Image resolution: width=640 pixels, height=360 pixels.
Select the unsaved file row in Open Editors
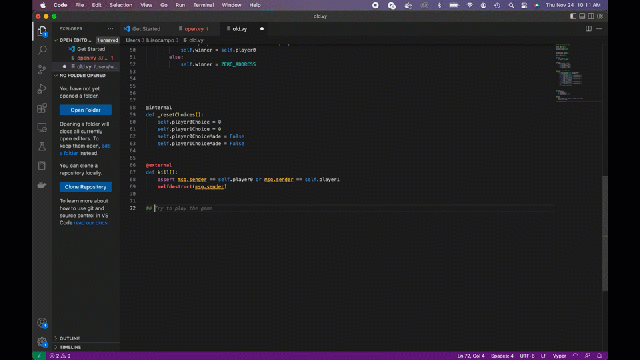click(x=87, y=67)
